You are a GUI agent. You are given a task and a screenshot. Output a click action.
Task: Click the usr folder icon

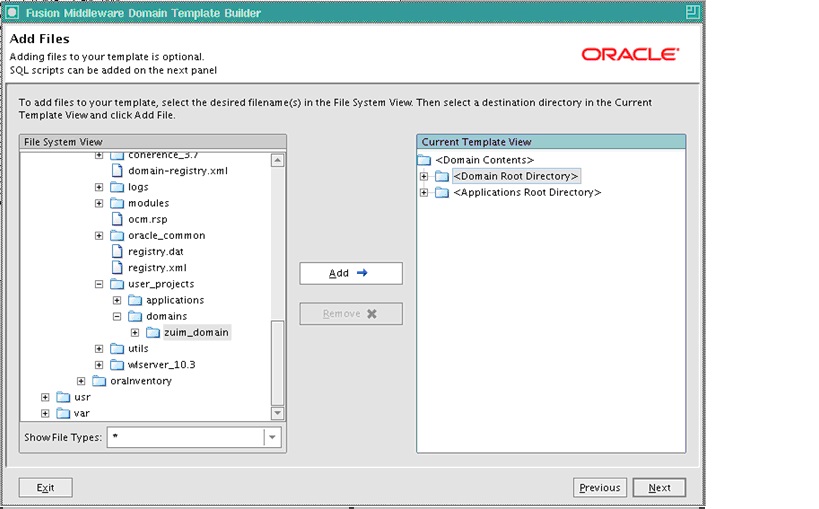click(x=63, y=398)
